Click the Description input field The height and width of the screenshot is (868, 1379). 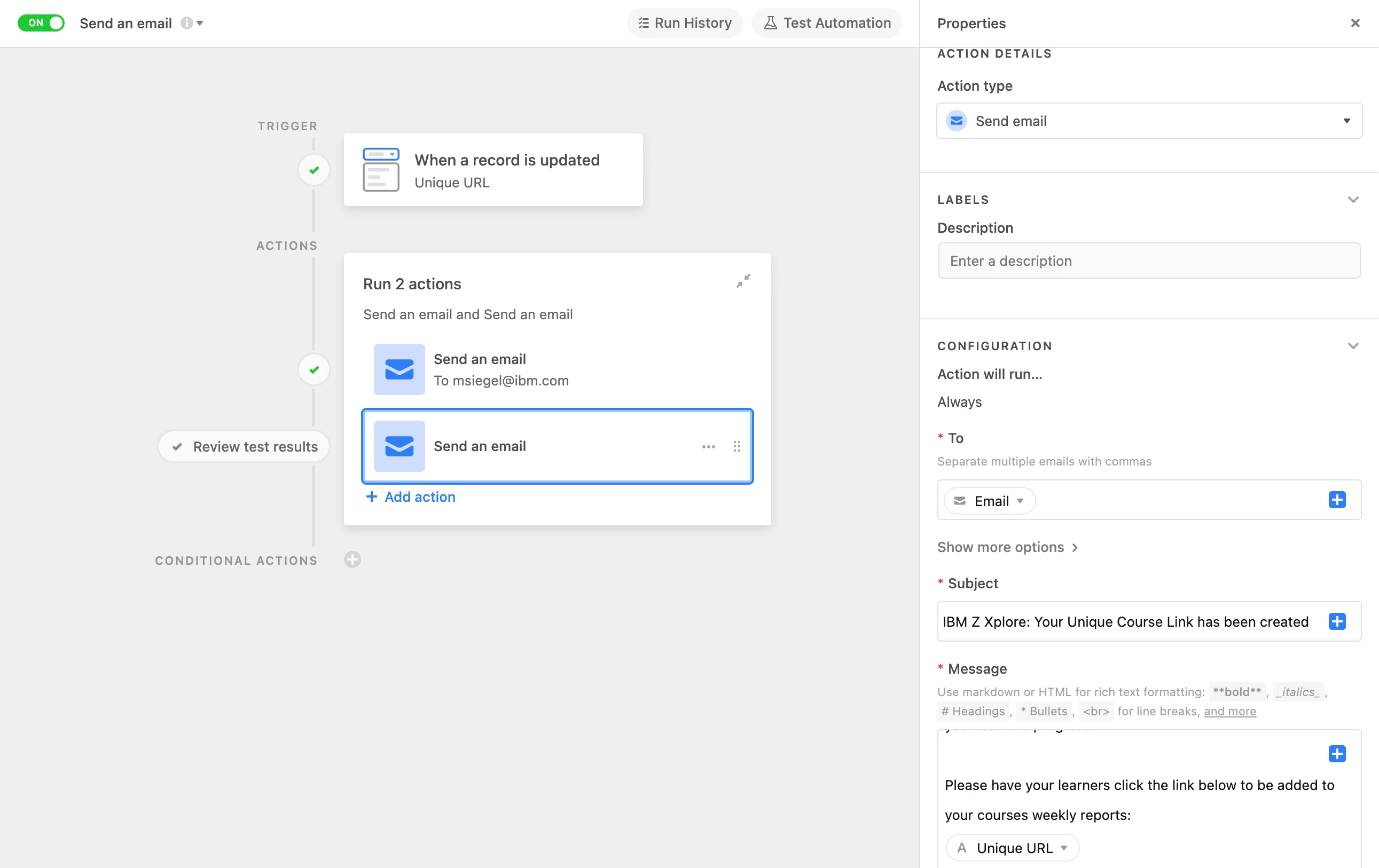[1148, 261]
